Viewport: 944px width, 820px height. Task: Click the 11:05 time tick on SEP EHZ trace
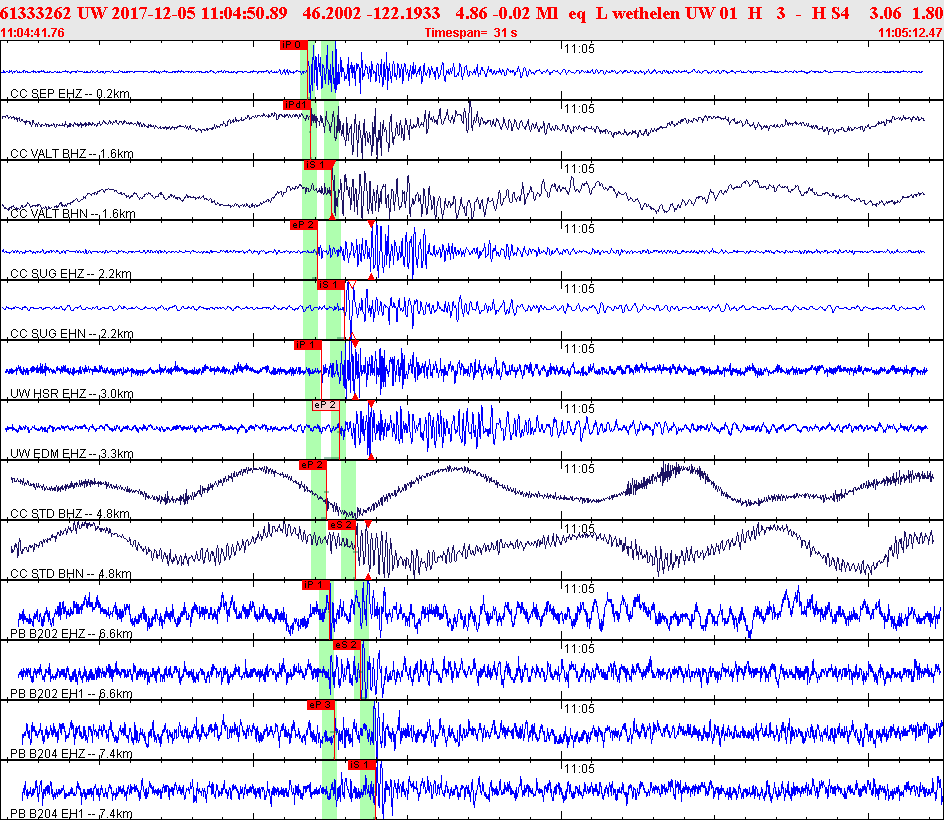pyautogui.click(x=579, y=49)
